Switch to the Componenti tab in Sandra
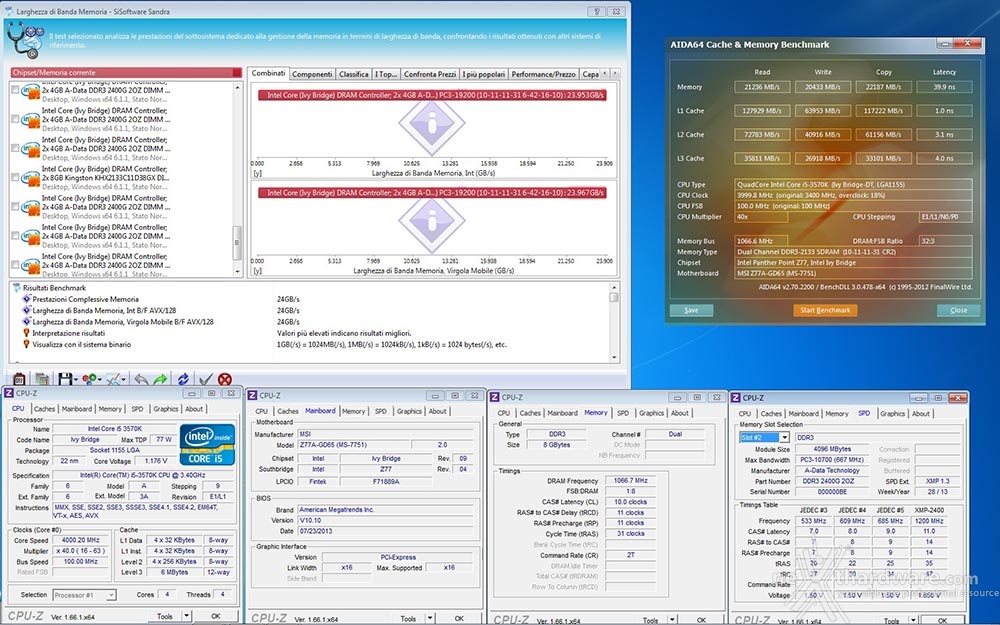The width and height of the screenshot is (1000, 625). 312,74
